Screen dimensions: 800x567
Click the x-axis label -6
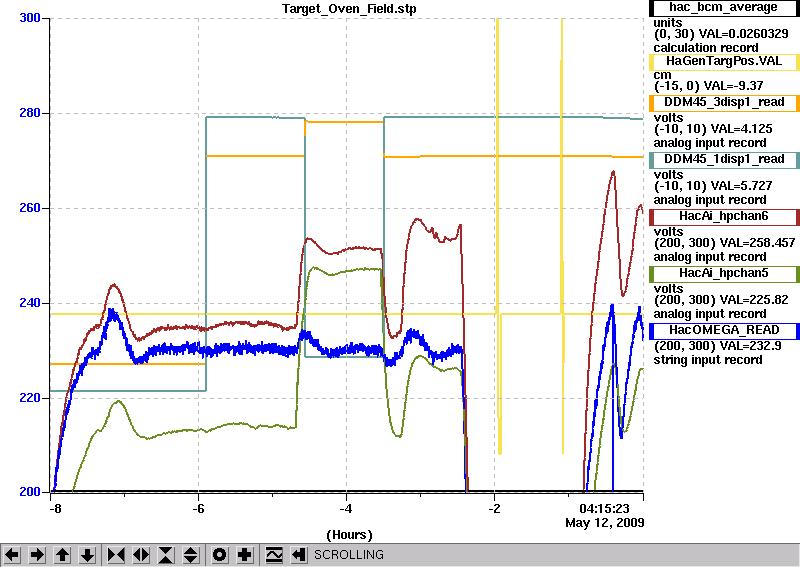[x=198, y=509]
